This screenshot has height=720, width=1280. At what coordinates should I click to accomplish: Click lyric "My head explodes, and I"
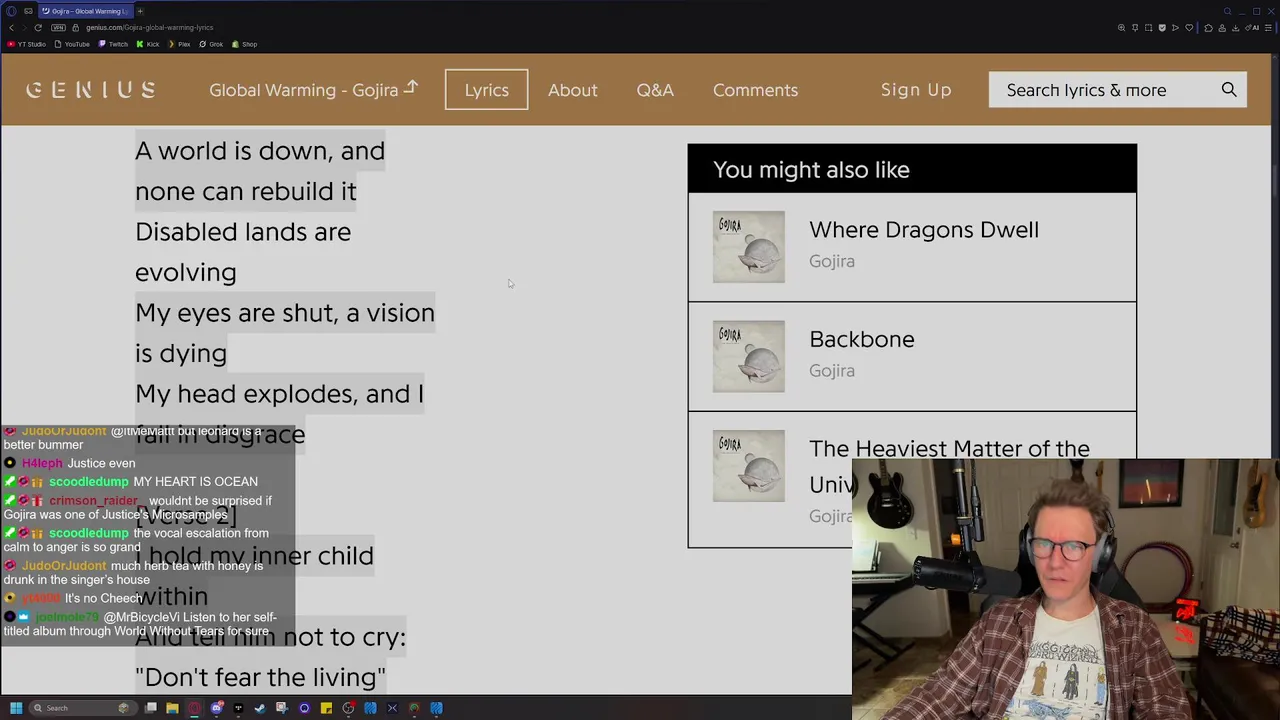(279, 394)
